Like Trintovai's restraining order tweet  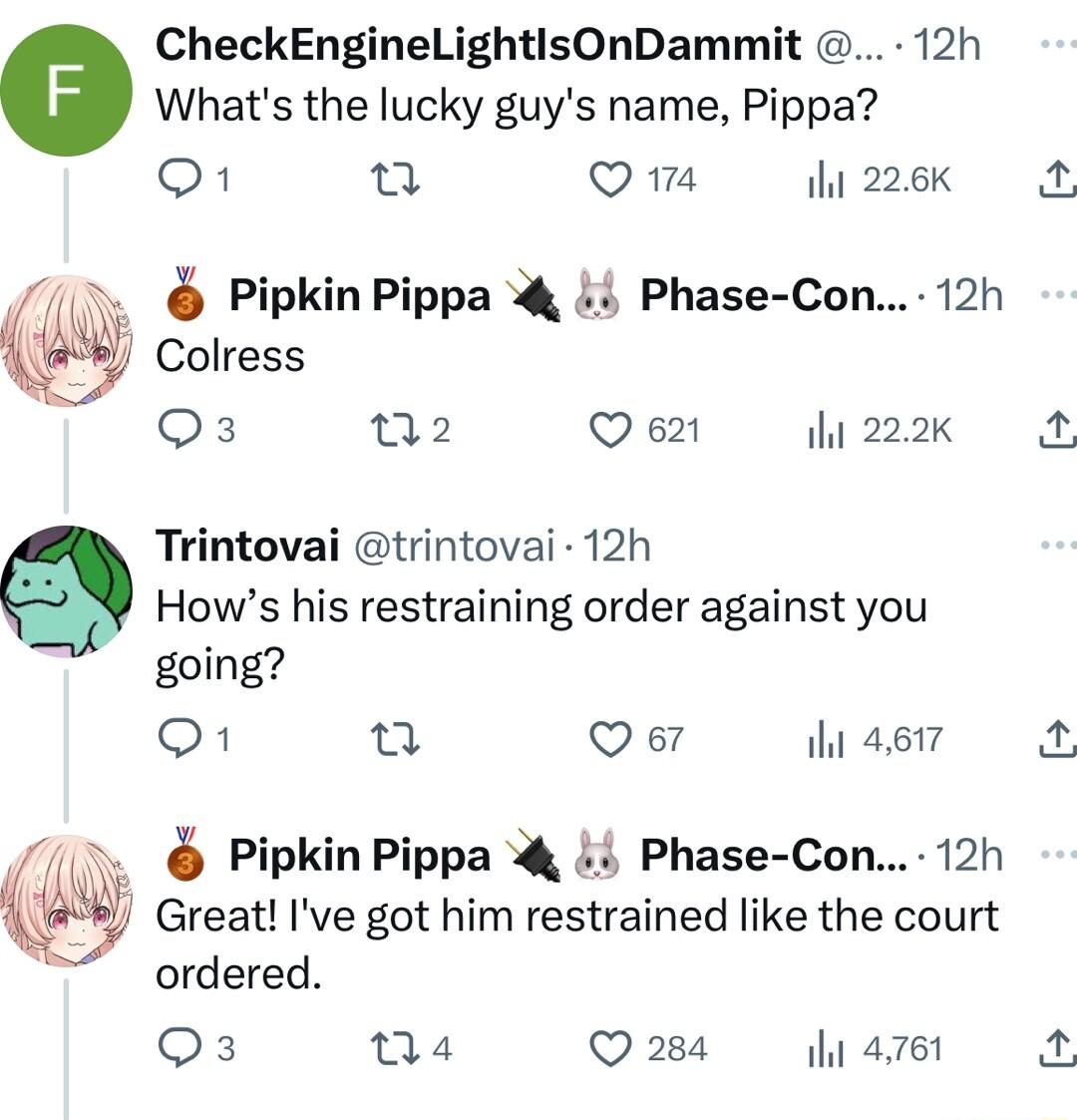coord(611,737)
